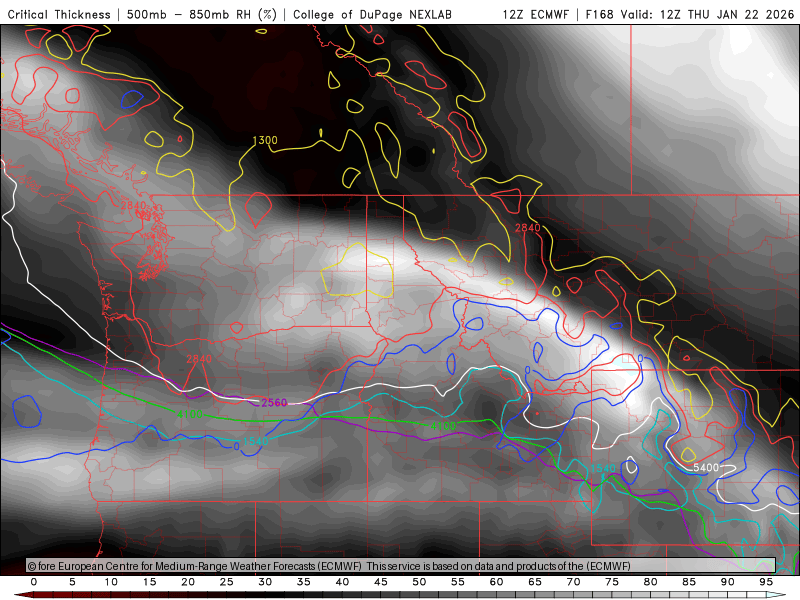Click "35" on the RH color scale

(x=304, y=582)
